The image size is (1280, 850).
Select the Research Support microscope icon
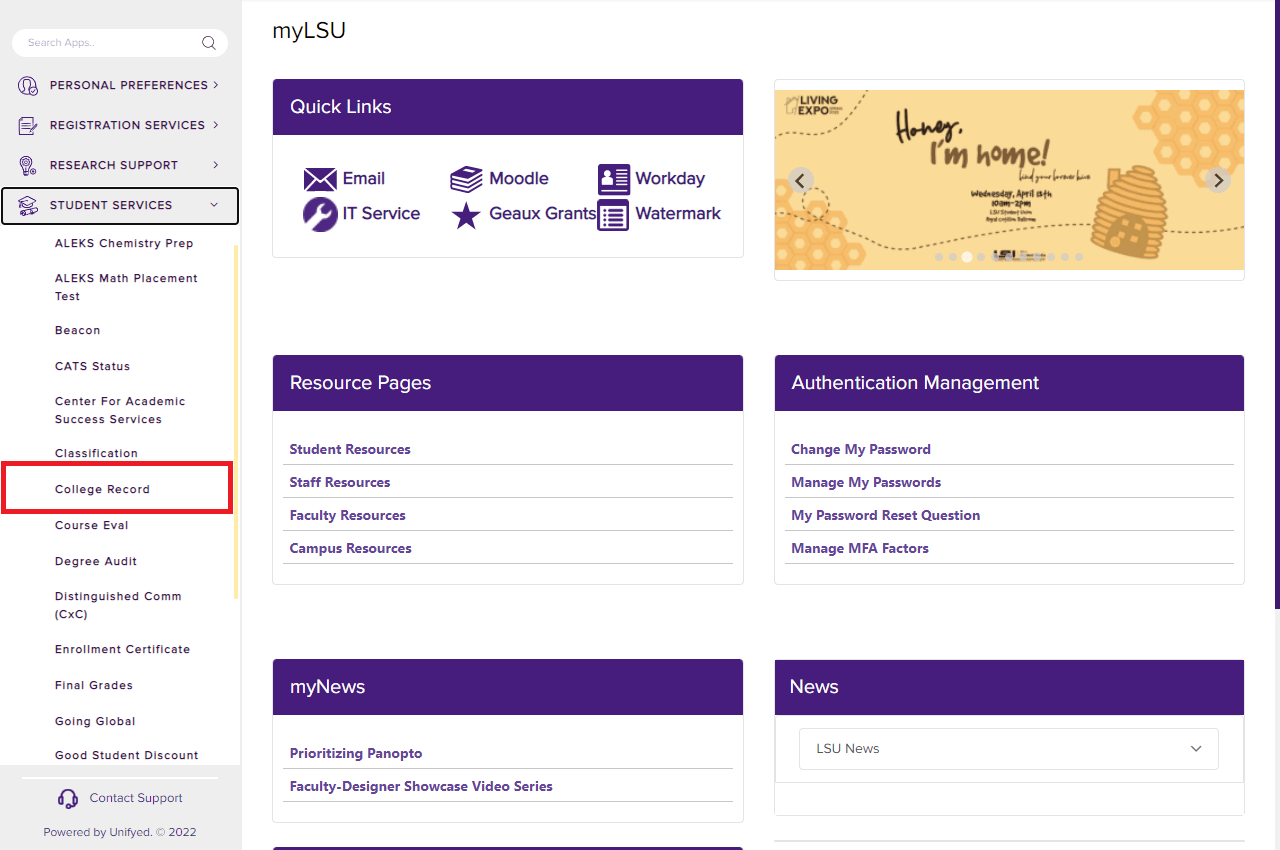tap(27, 165)
